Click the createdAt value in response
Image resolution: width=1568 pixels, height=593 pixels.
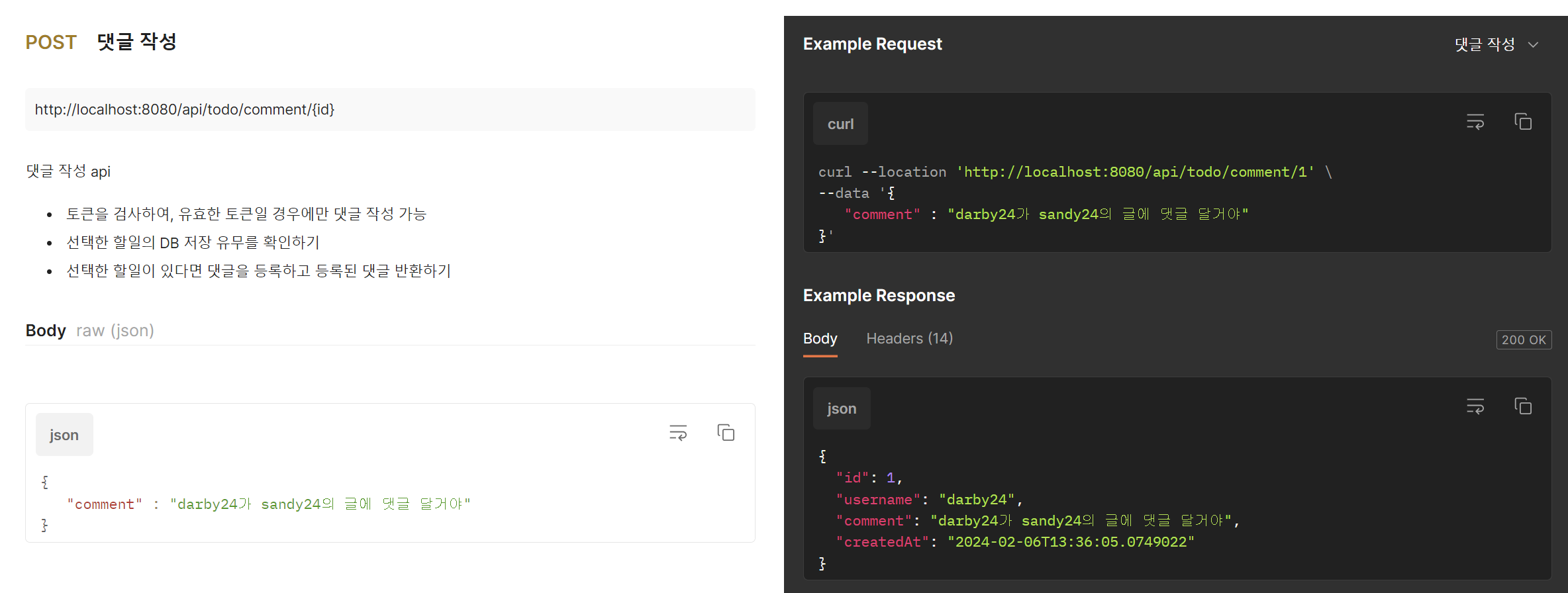[x=1071, y=542]
